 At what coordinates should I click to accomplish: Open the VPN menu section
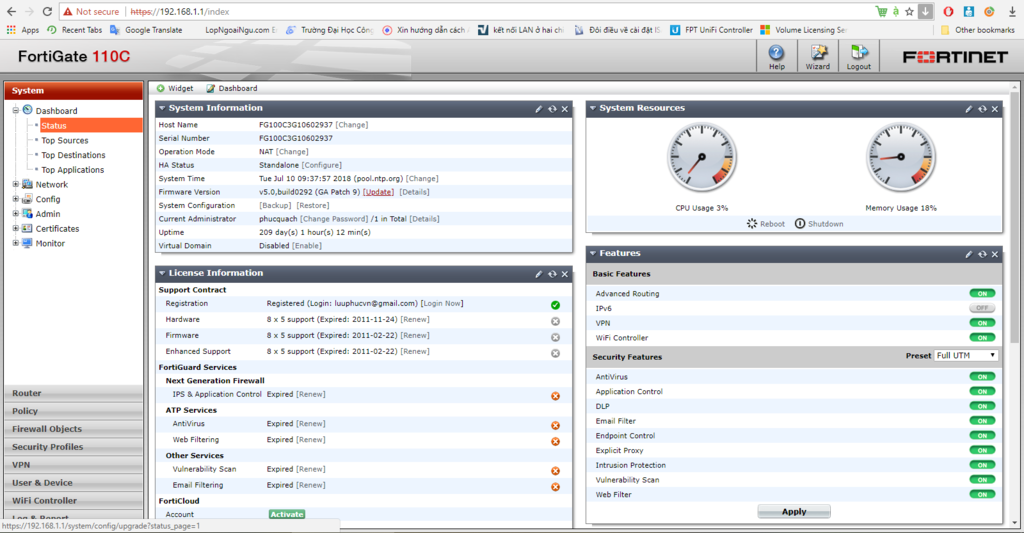(x=73, y=465)
